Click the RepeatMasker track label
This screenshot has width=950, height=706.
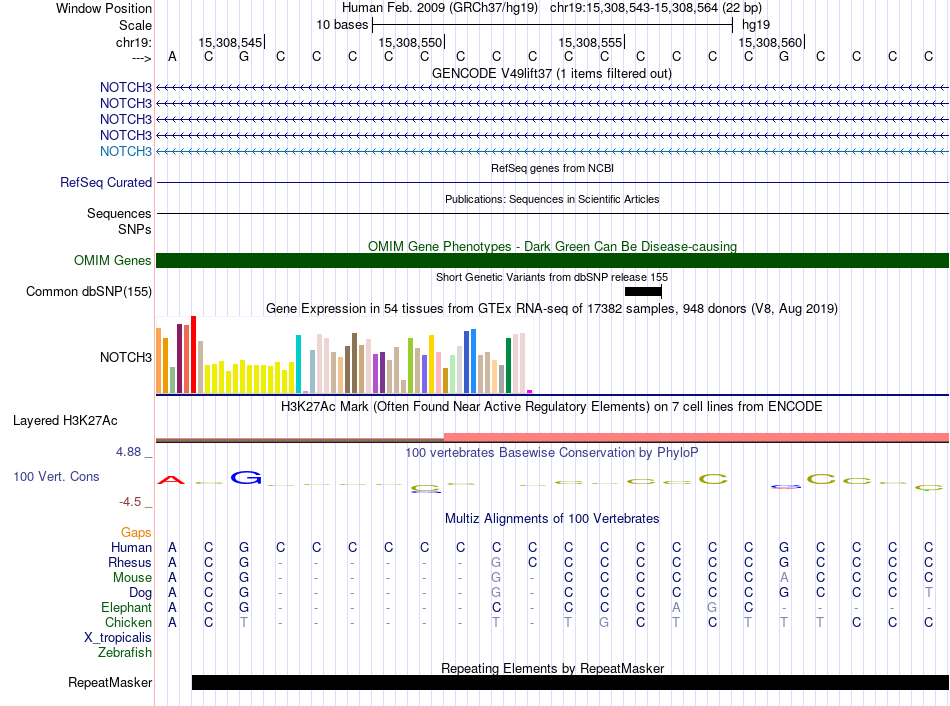(110, 684)
